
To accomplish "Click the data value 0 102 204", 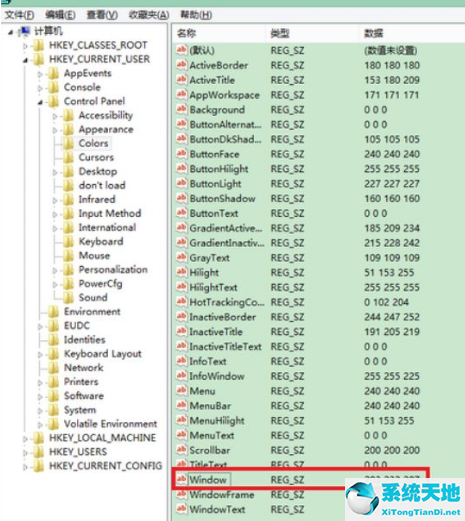I will (386, 302).
